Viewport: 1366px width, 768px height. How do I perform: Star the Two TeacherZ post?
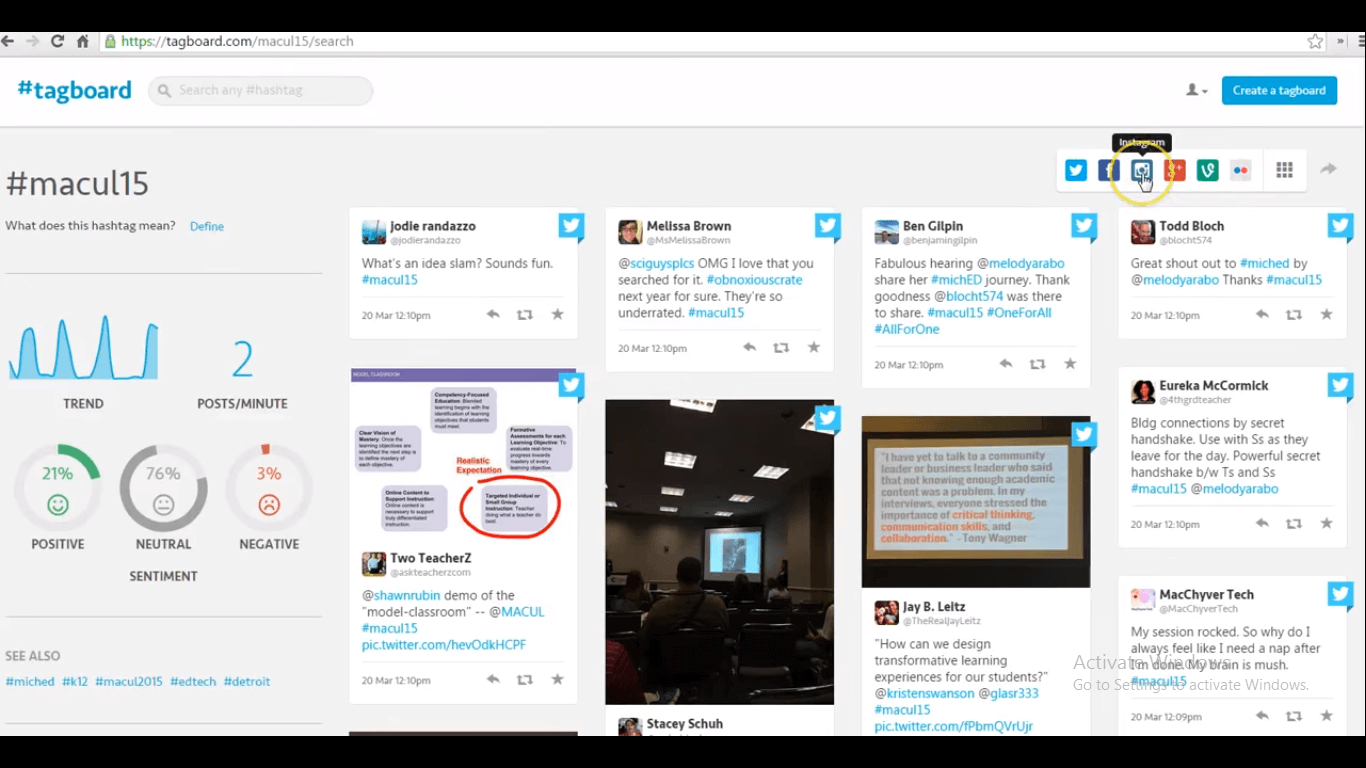557,679
